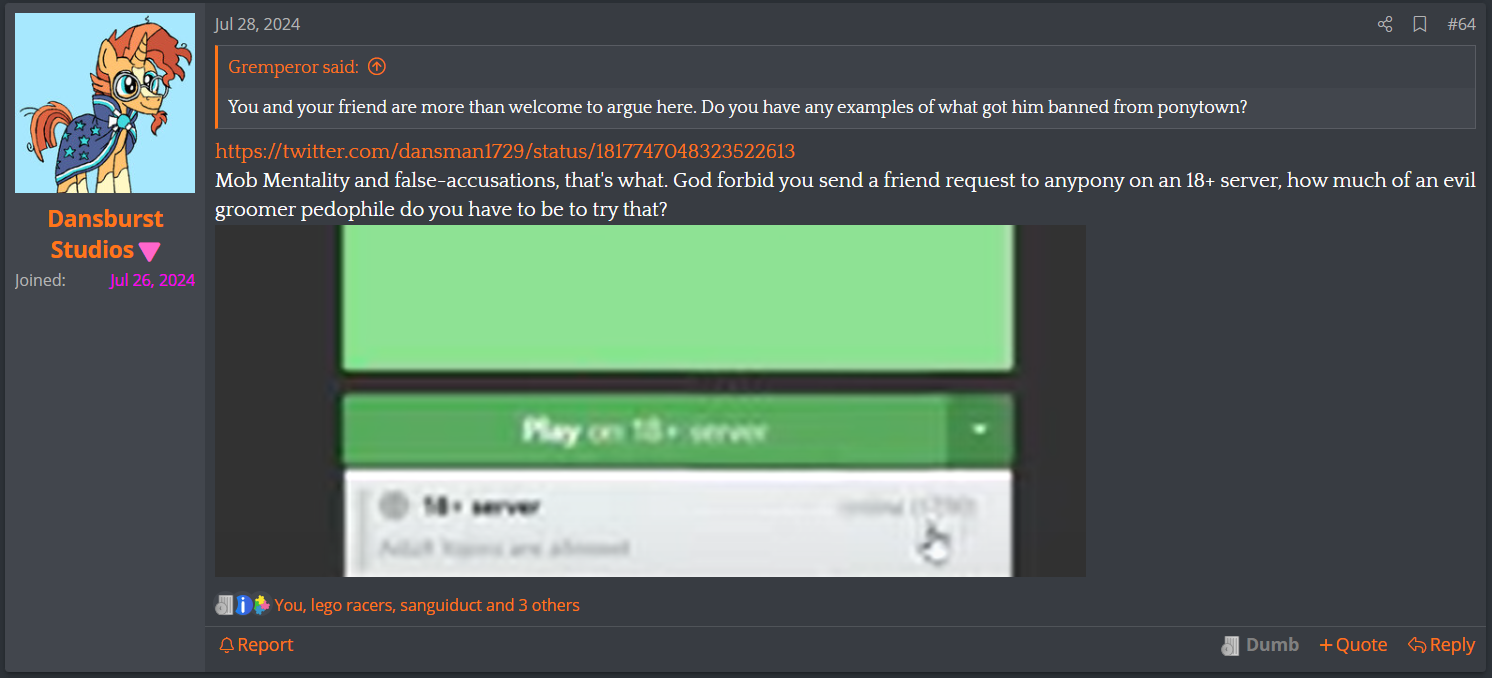The width and height of the screenshot is (1492, 678).
Task: Bookmark this post with the bookmark icon
Action: coord(1420,24)
